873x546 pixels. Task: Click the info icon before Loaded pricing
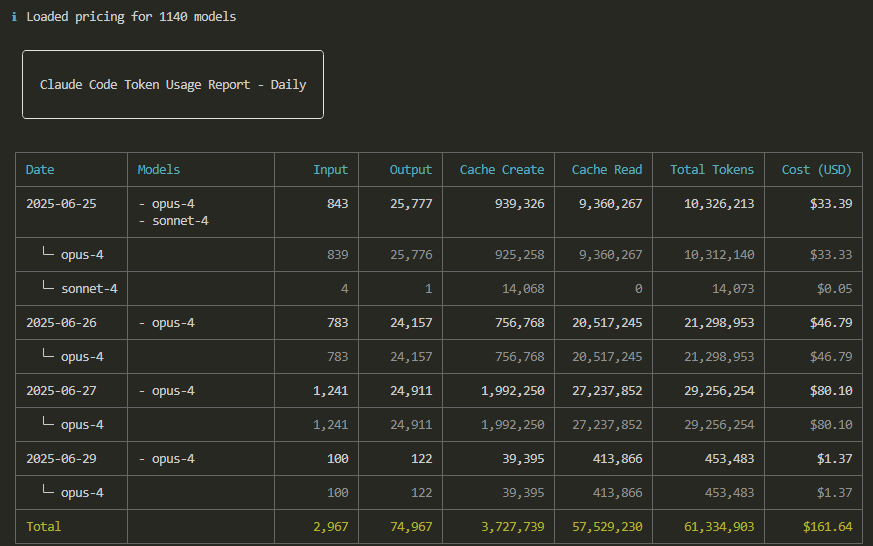click(14, 17)
